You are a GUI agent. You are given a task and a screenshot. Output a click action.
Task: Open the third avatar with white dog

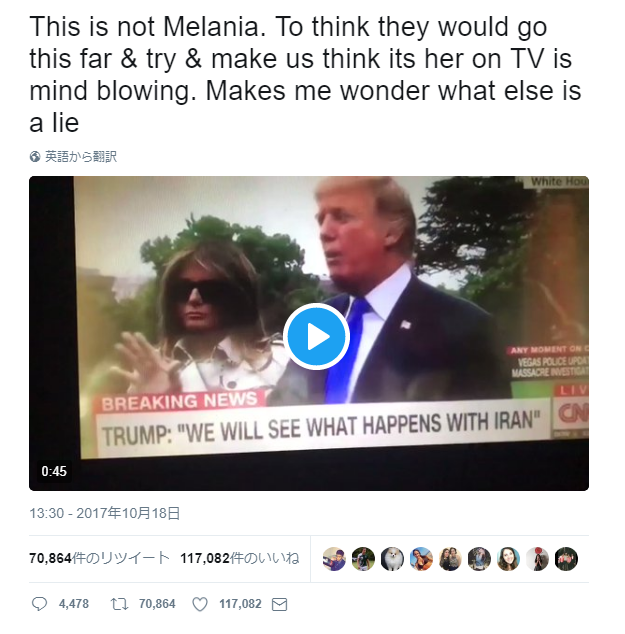[x=392, y=559]
